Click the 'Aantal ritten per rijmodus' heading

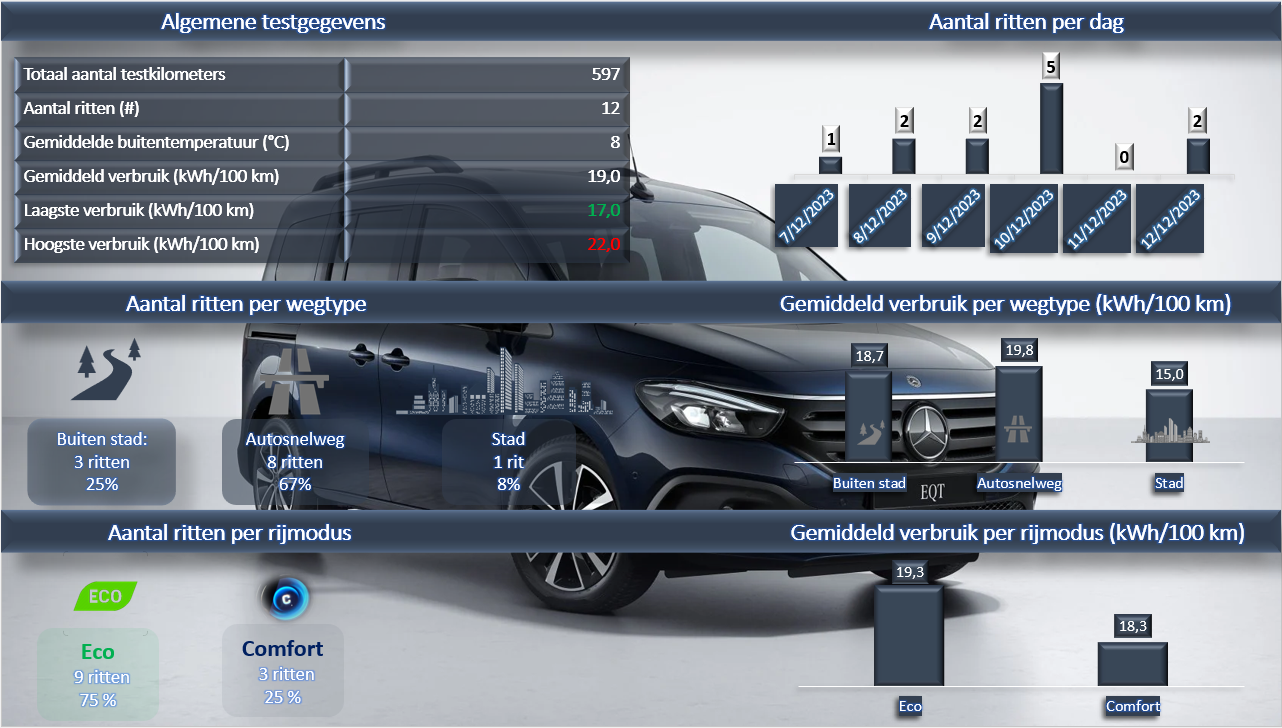click(230, 533)
